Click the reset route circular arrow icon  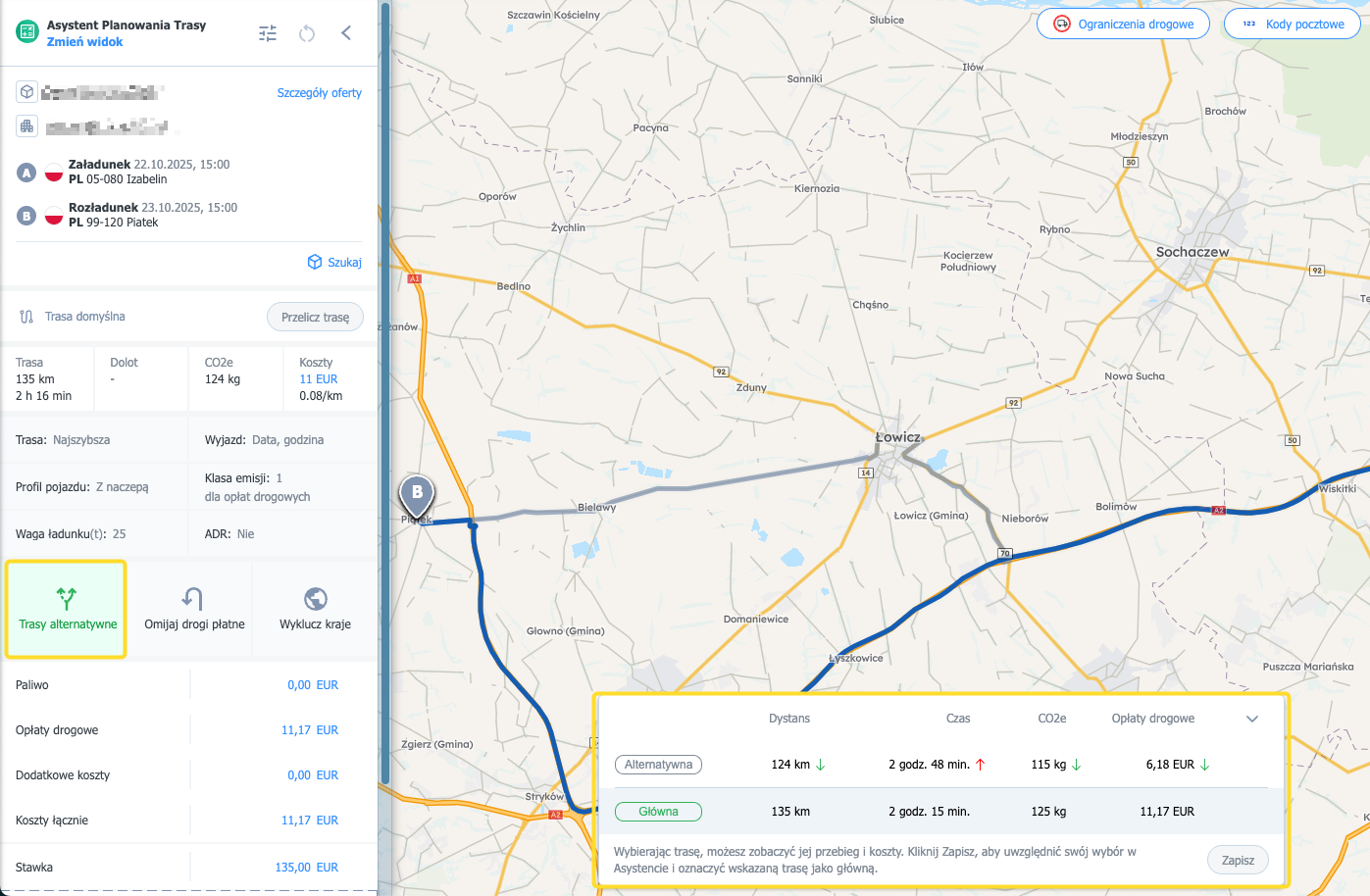tap(307, 33)
